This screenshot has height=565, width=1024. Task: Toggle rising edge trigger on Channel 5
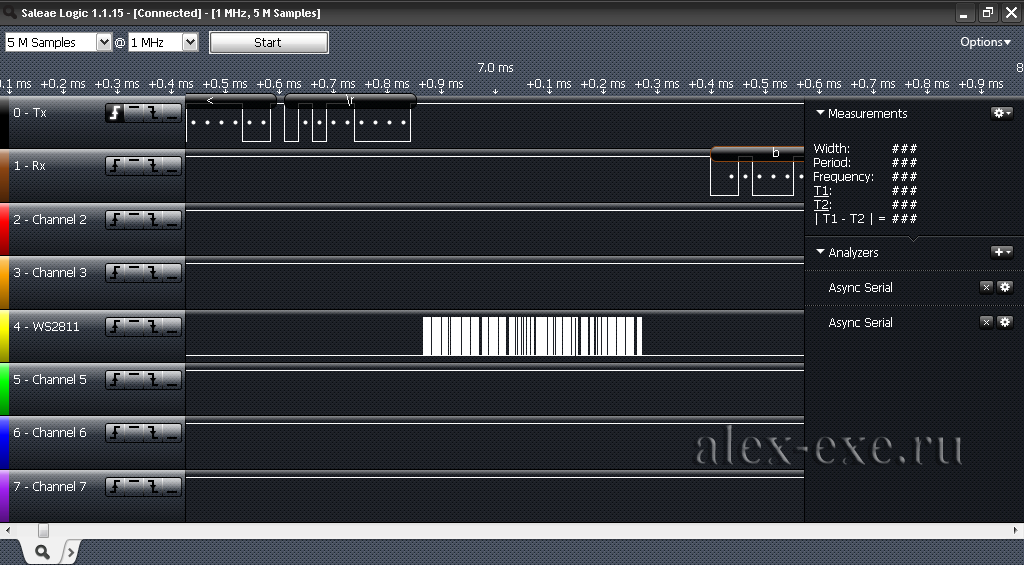pos(115,380)
